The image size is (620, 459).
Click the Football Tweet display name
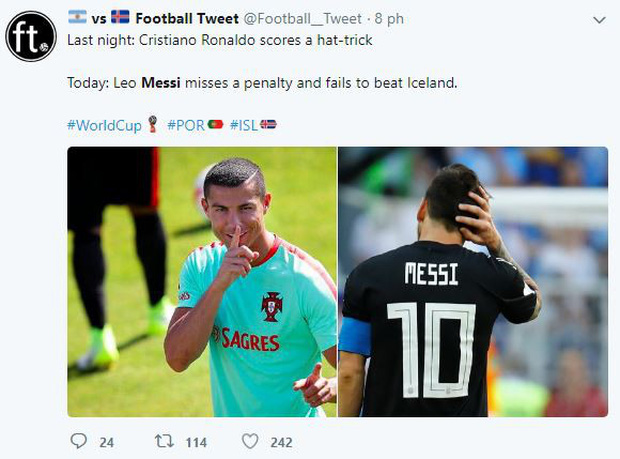[x=186, y=17]
